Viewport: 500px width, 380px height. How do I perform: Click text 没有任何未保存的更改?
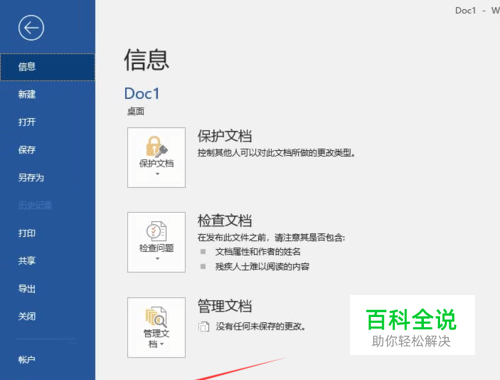(261, 326)
